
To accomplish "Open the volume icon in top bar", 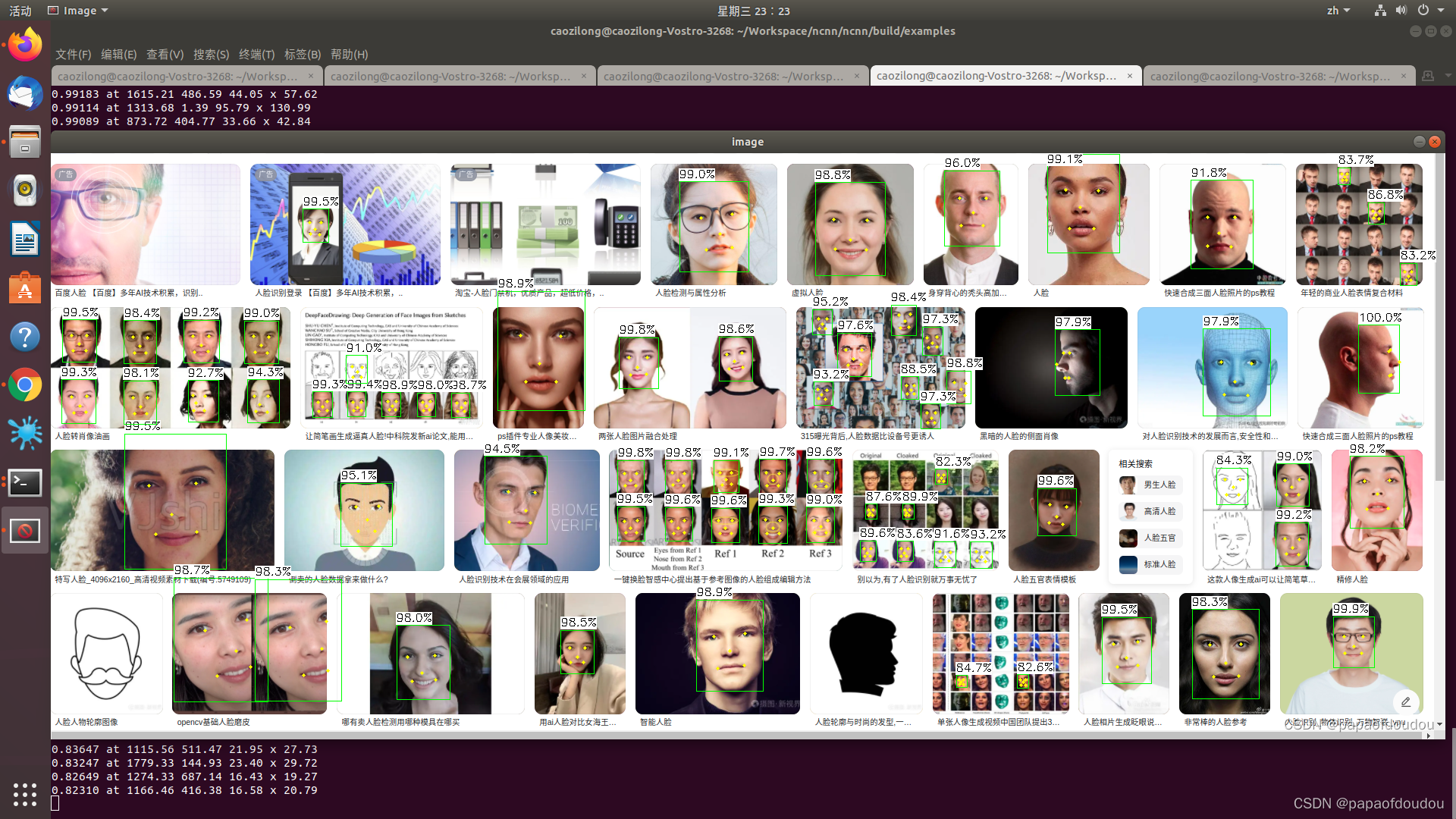I will [x=1401, y=11].
